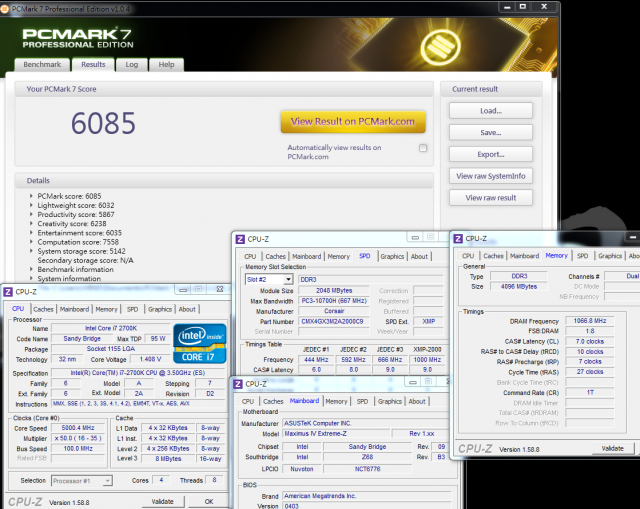Screen dimensions: 640x509
Task: Expand the System storage score row
Action: click(31, 251)
